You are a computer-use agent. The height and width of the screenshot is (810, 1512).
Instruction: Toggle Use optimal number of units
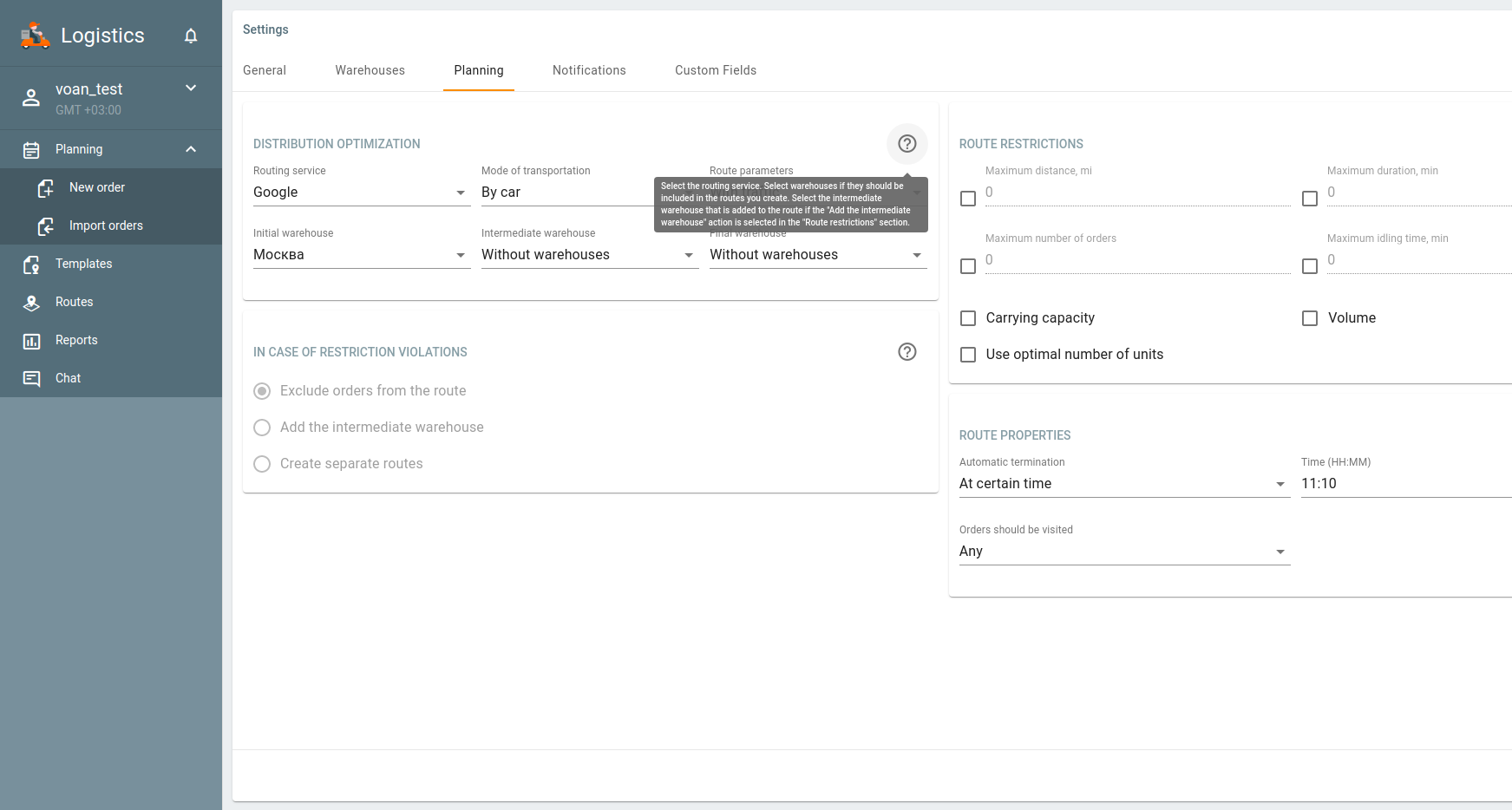pos(968,355)
